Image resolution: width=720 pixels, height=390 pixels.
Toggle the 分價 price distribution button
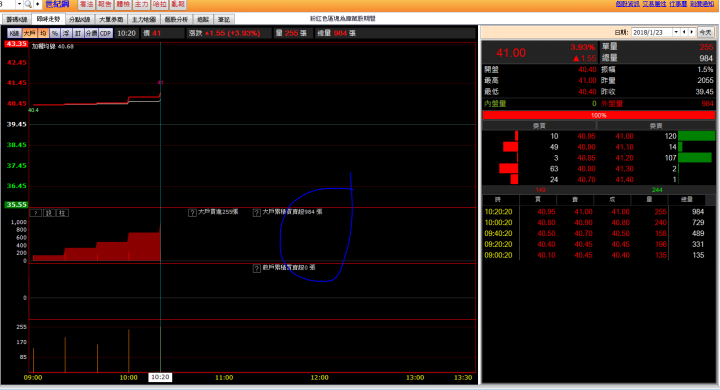click(91, 33)
